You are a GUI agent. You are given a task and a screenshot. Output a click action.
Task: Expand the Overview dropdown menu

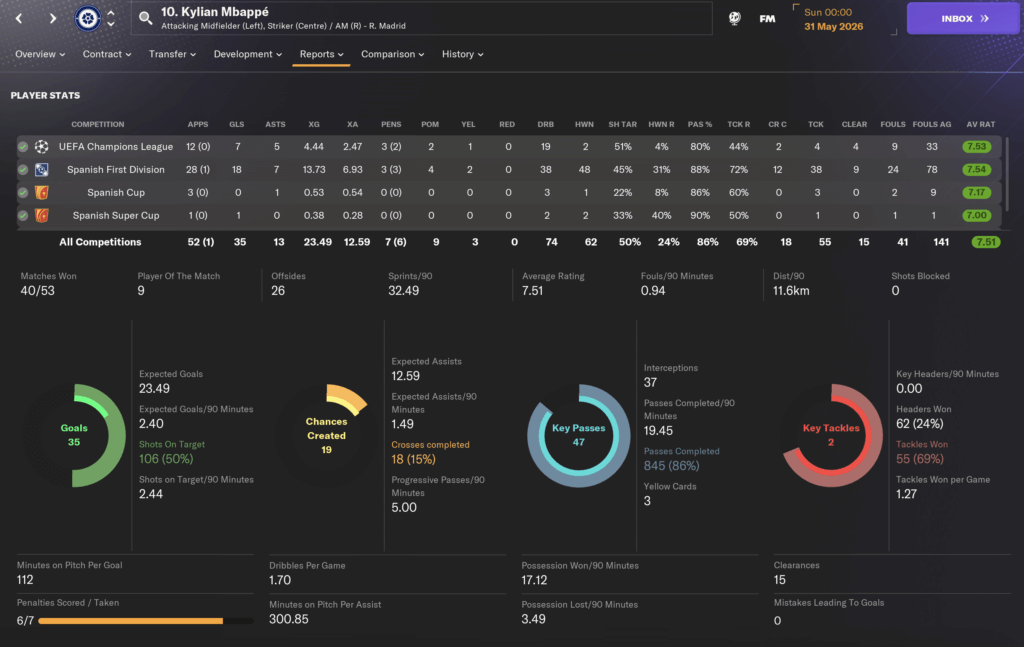[x=40, y=54]
